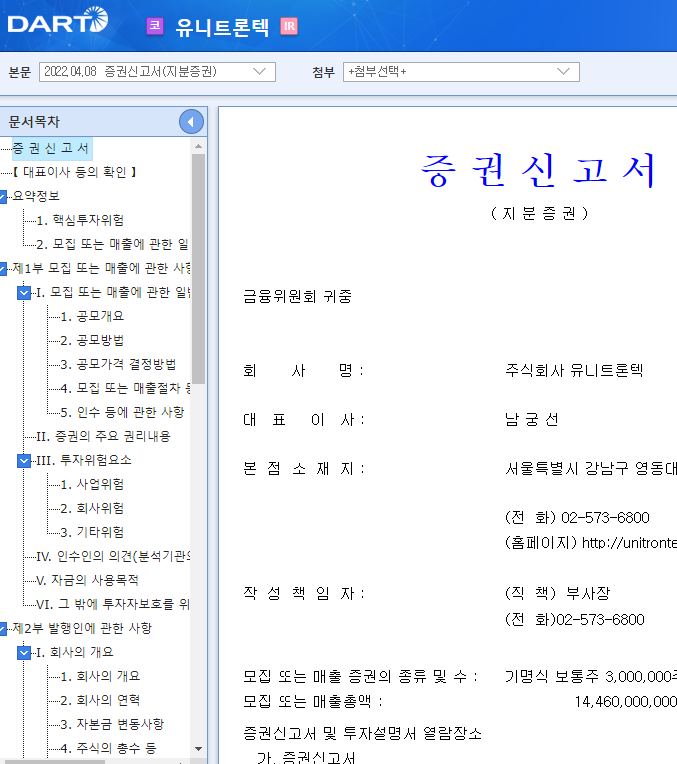Open 3. 기타위험 section
The height and width of the screenshot is (764, 677).
pyautogui.click(x=92, y=532)
